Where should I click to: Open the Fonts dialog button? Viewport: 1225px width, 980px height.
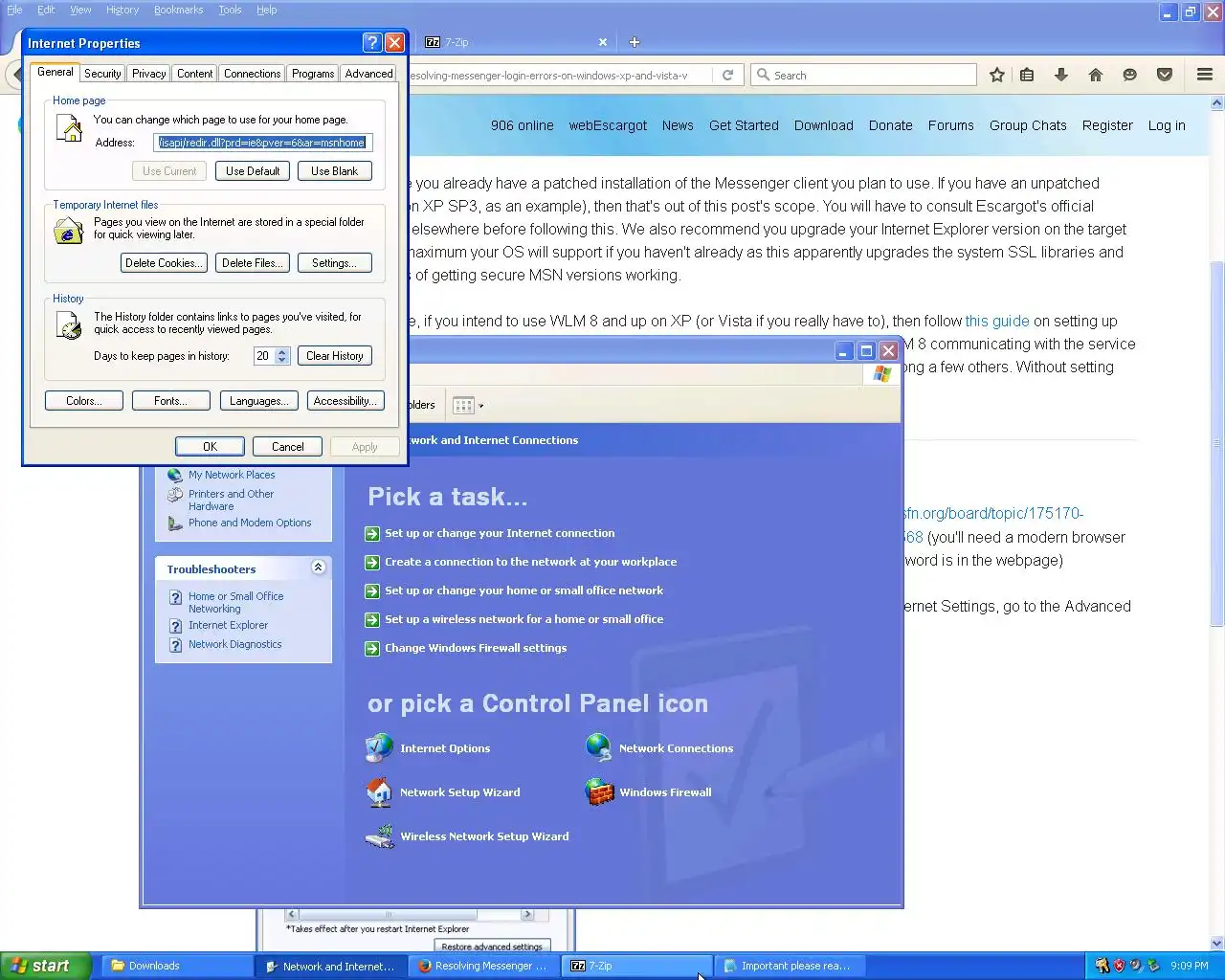coord(170,401)
